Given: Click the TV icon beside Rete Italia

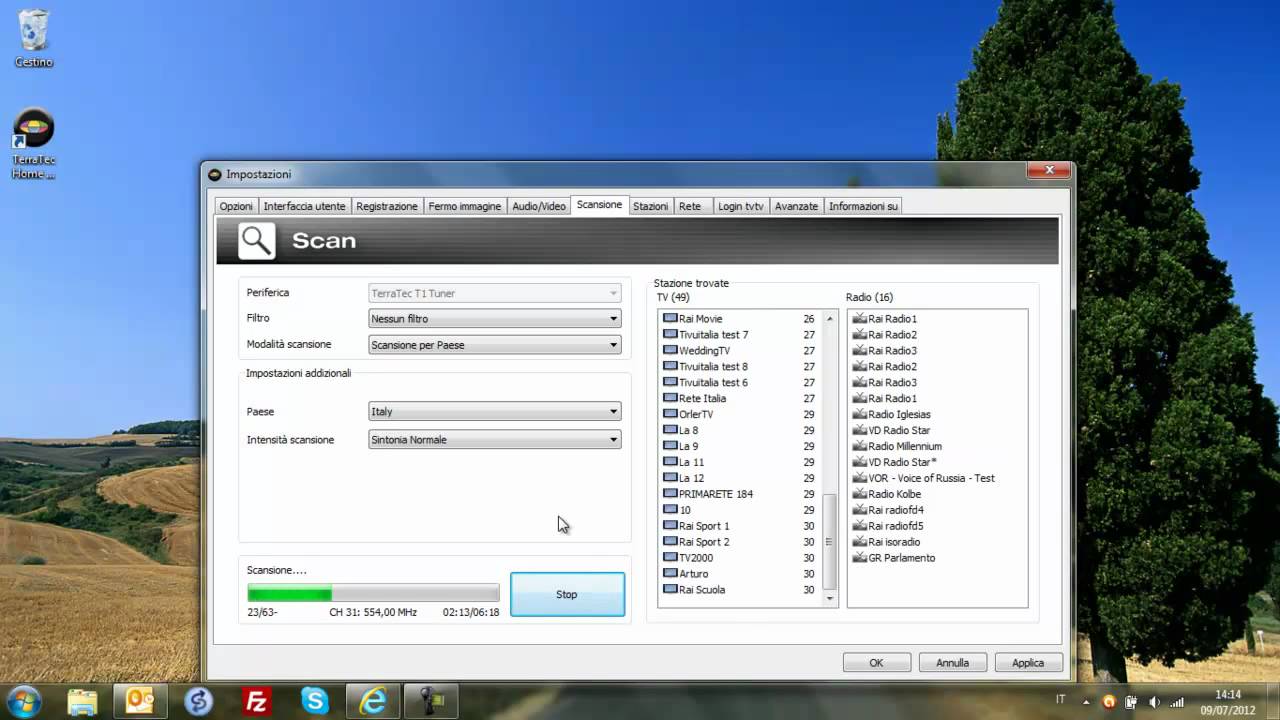Looking at the screenshot, I should pyautogui.click(x=670, y=398).
